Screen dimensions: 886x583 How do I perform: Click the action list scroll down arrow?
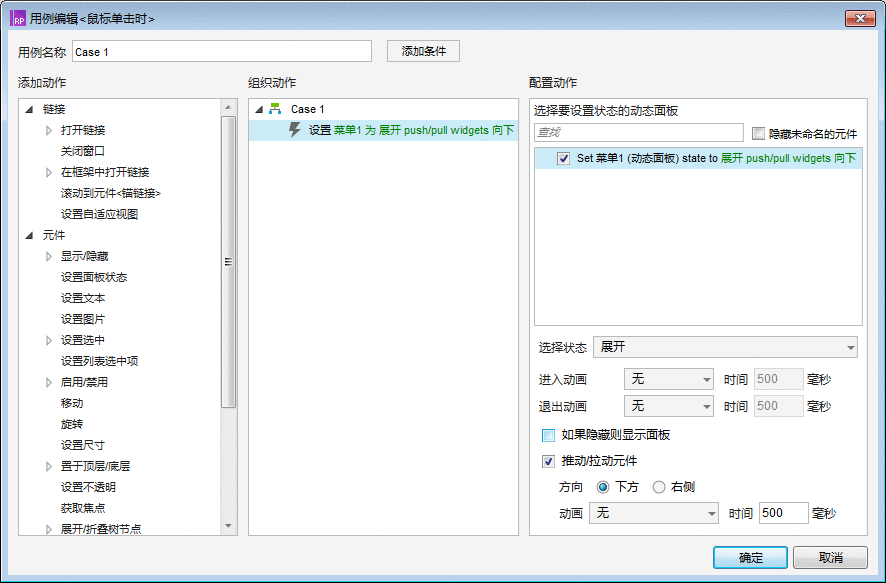coord(228,527)
